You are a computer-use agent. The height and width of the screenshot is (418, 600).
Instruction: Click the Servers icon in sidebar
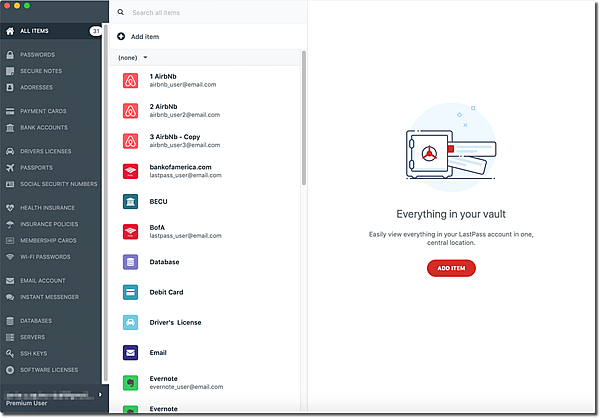pos(10,337)
